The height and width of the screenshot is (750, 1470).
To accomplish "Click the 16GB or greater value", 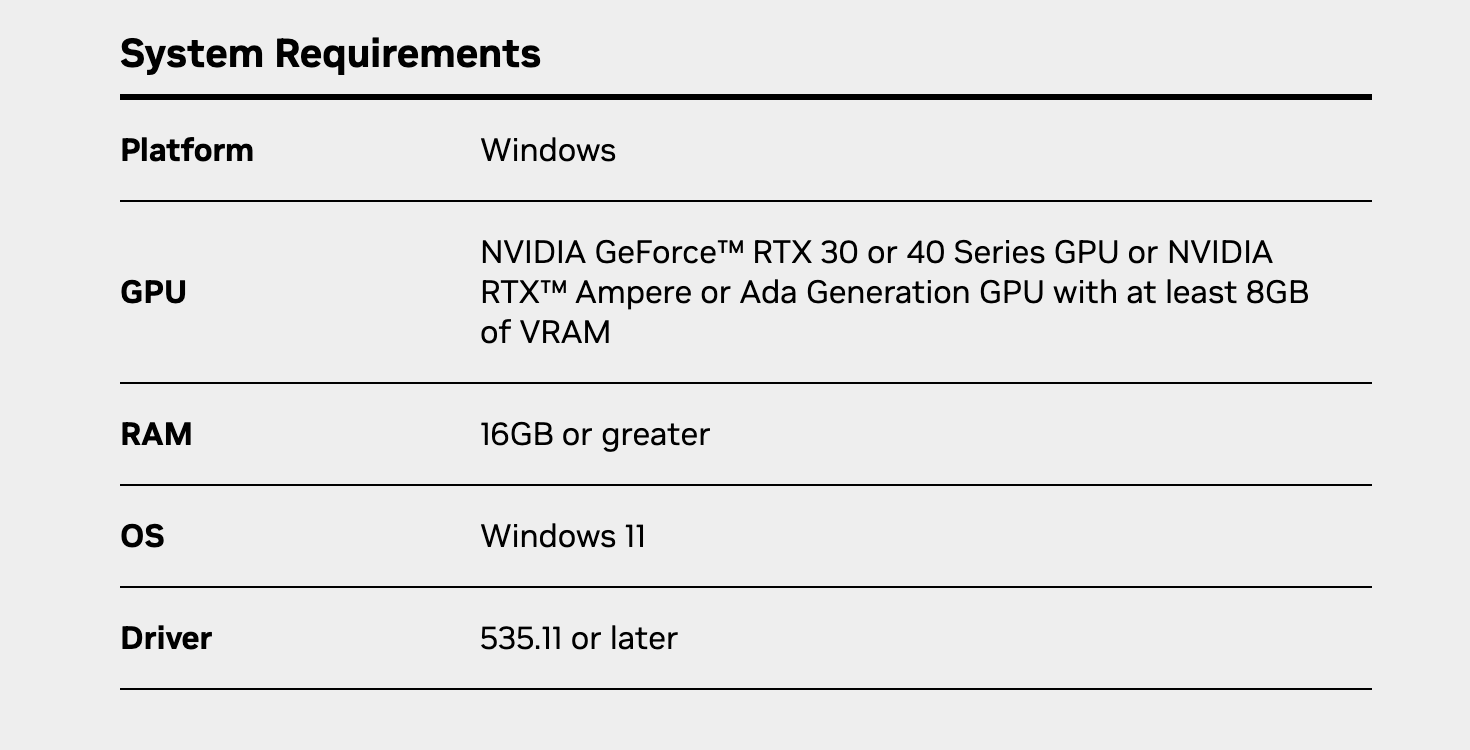I will 595,434.
